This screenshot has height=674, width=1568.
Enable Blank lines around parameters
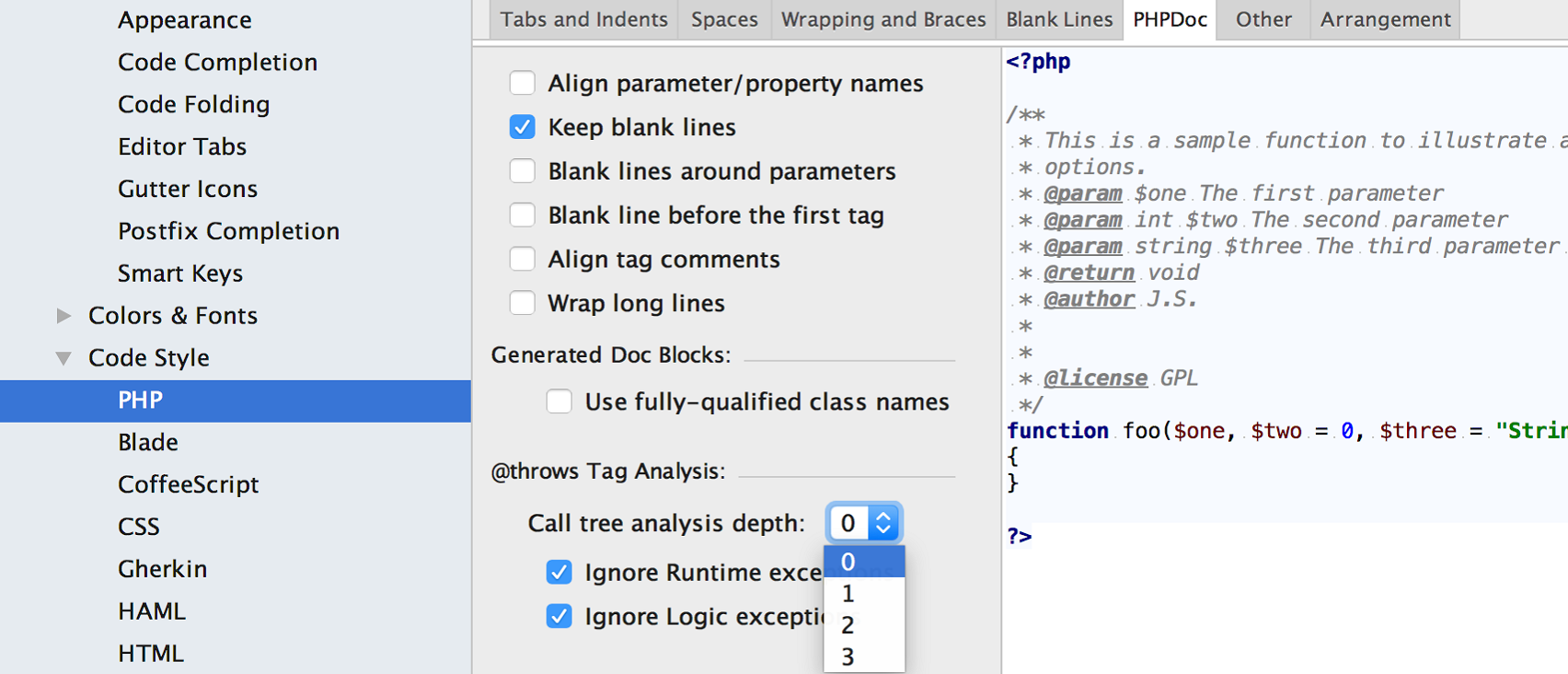[523, 171]
